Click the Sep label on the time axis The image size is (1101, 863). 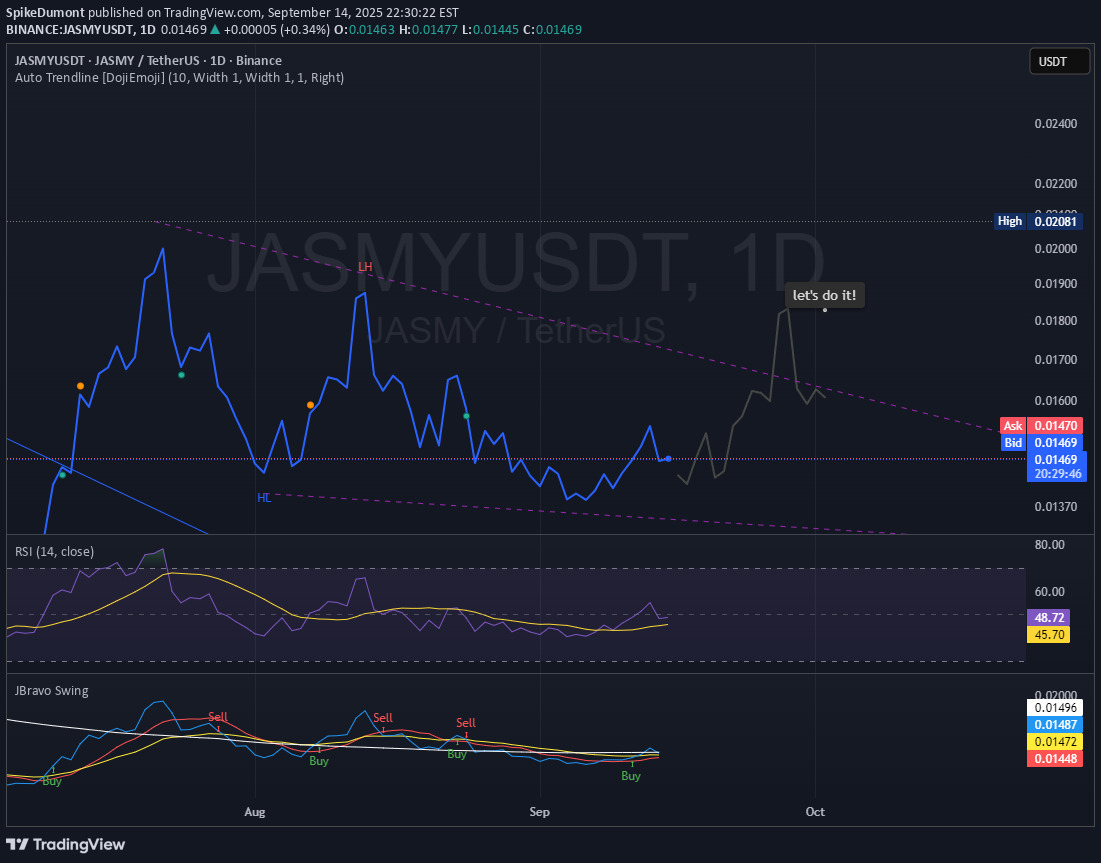pos(539,812)
